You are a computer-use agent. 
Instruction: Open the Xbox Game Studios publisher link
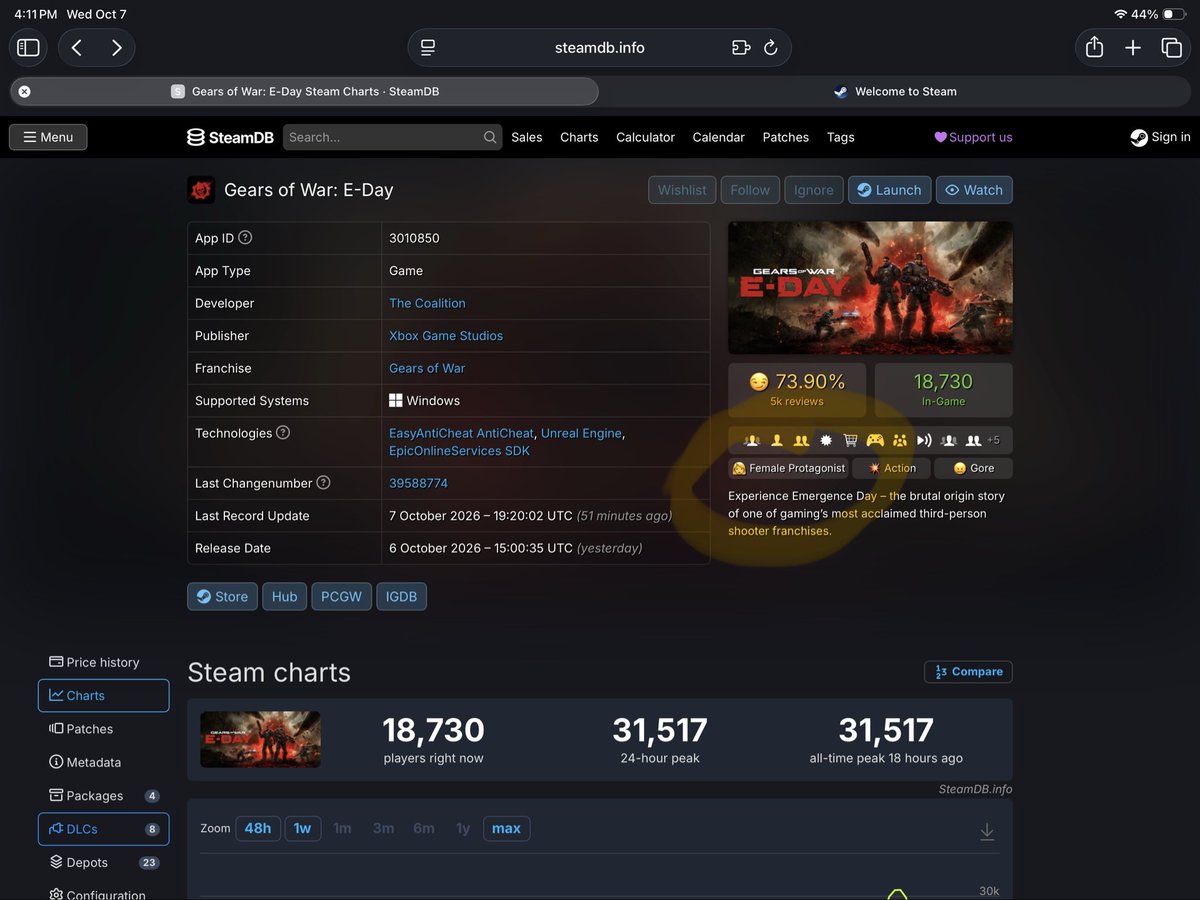[x=446, y=336]
